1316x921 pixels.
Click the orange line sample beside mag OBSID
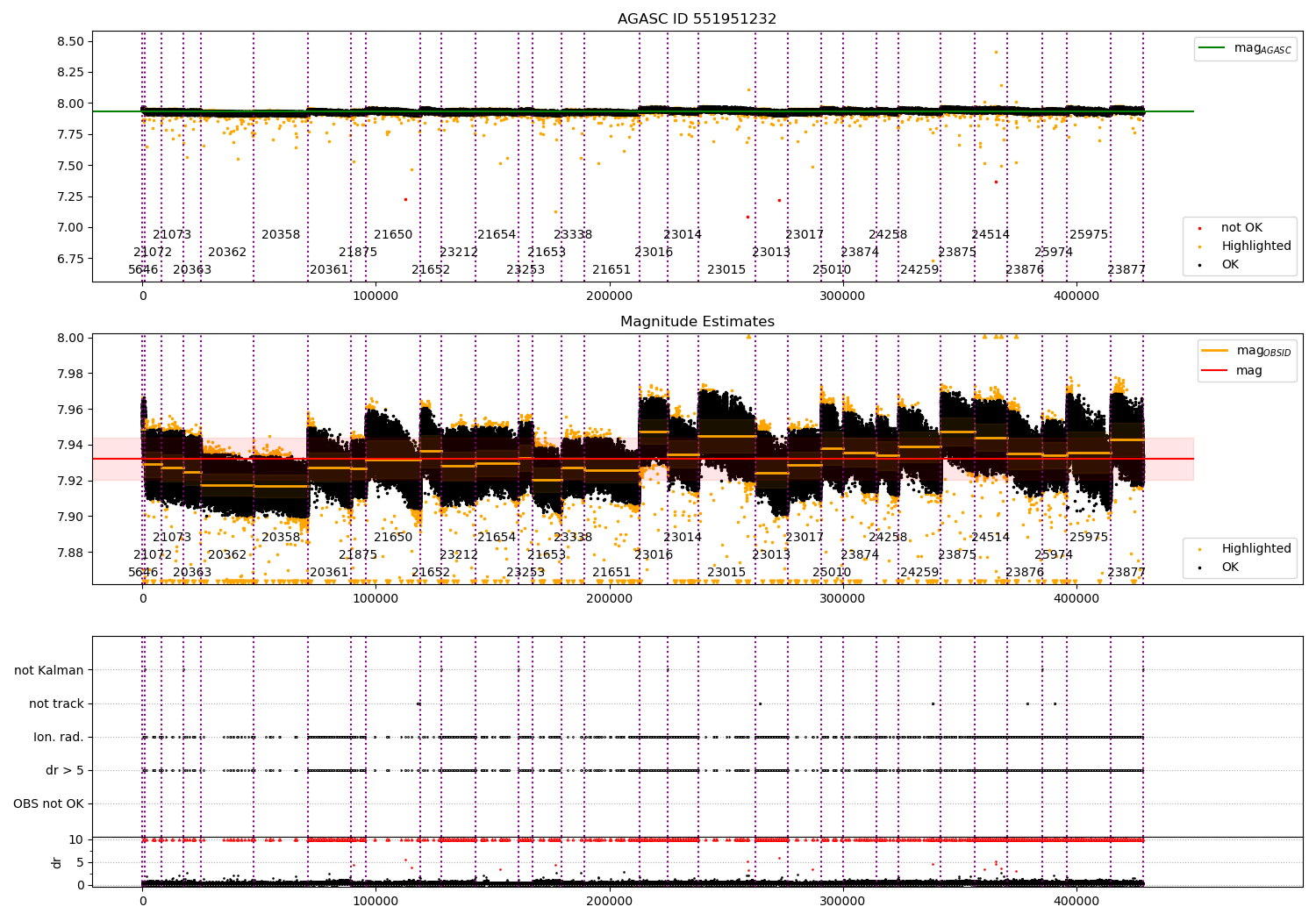click(x=1215, y=351)
